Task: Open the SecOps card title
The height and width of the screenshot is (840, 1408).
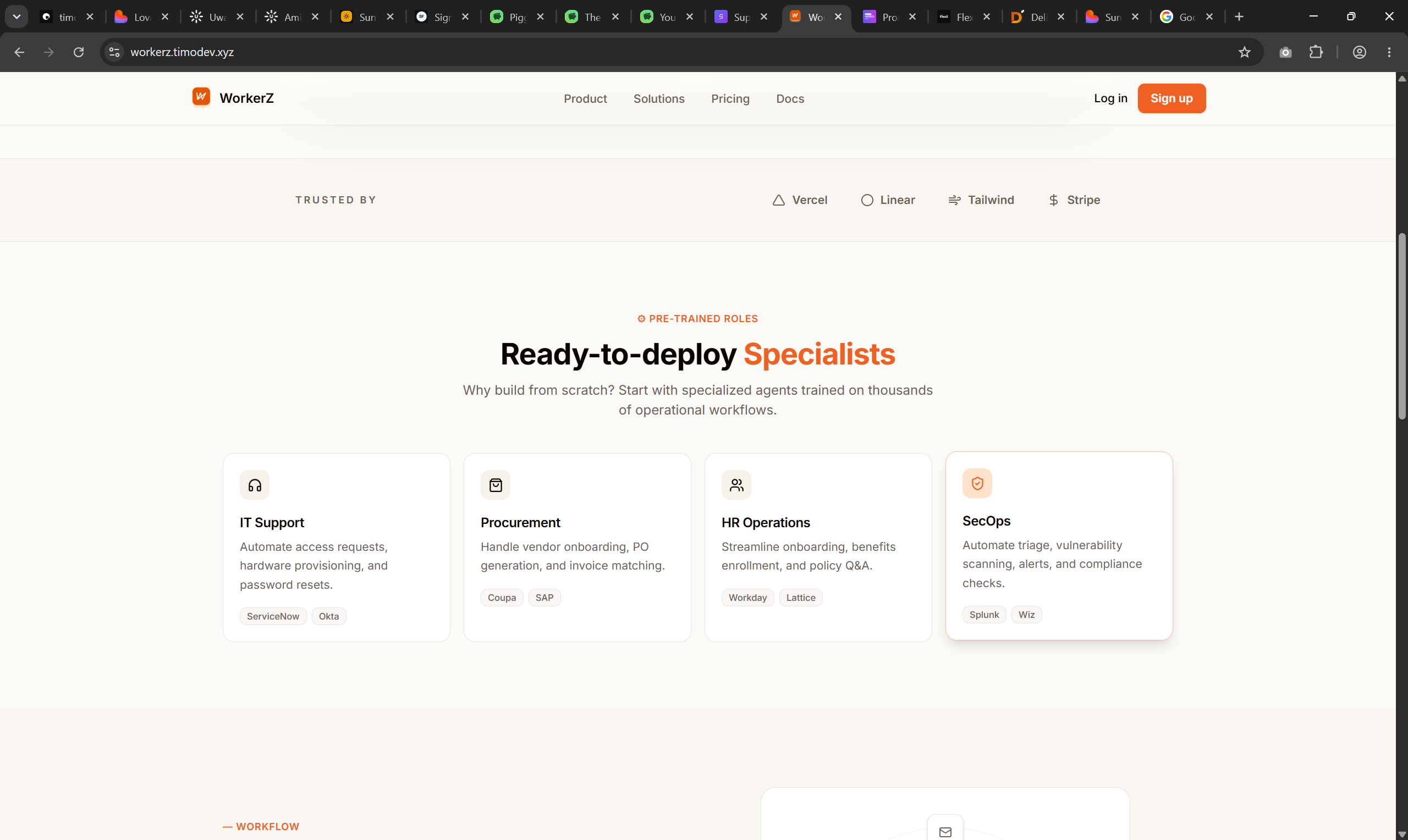Action: (986, 521)
